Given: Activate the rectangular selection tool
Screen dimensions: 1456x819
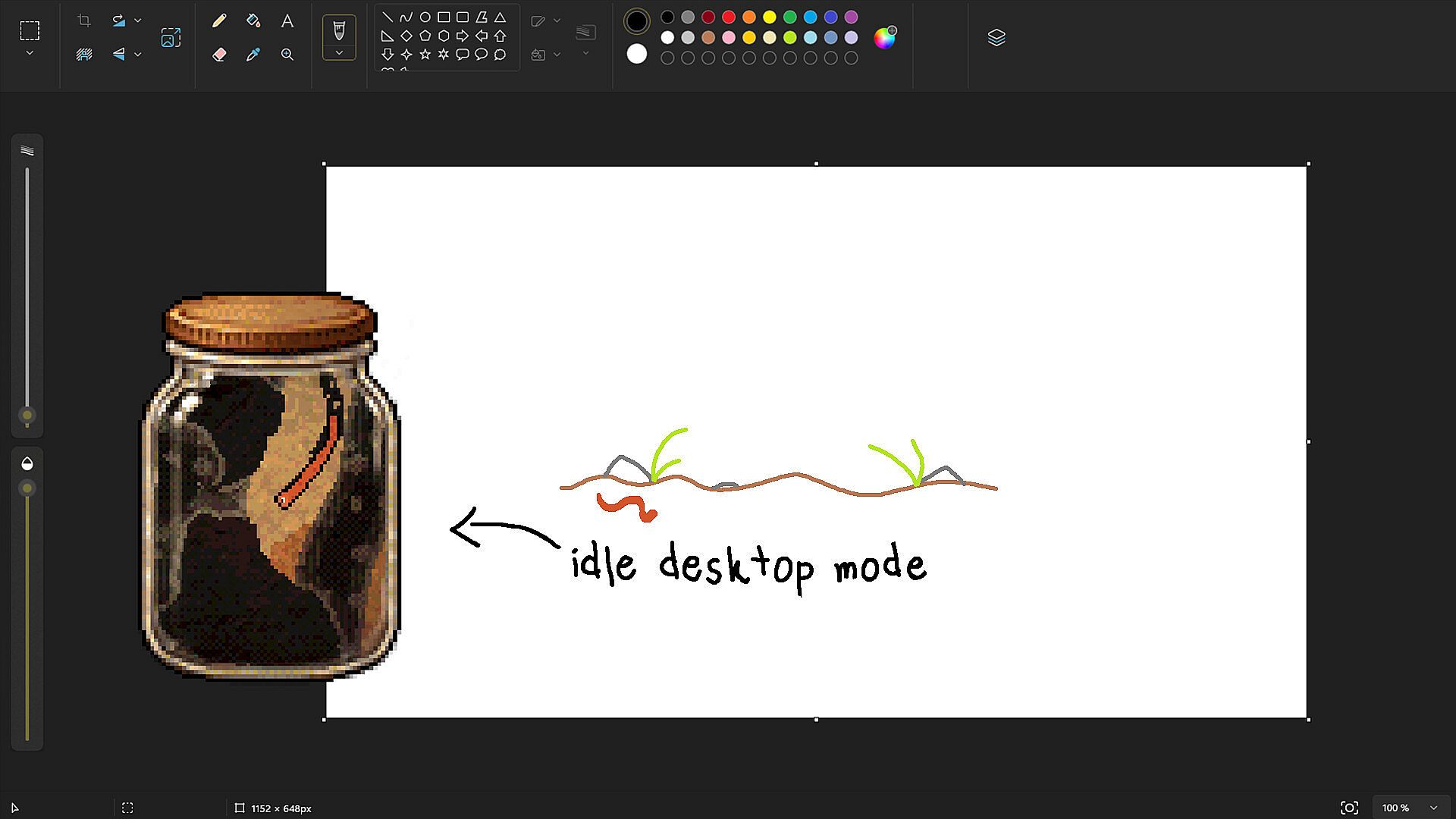Looking at the screenshot, I should coord(30,30).
